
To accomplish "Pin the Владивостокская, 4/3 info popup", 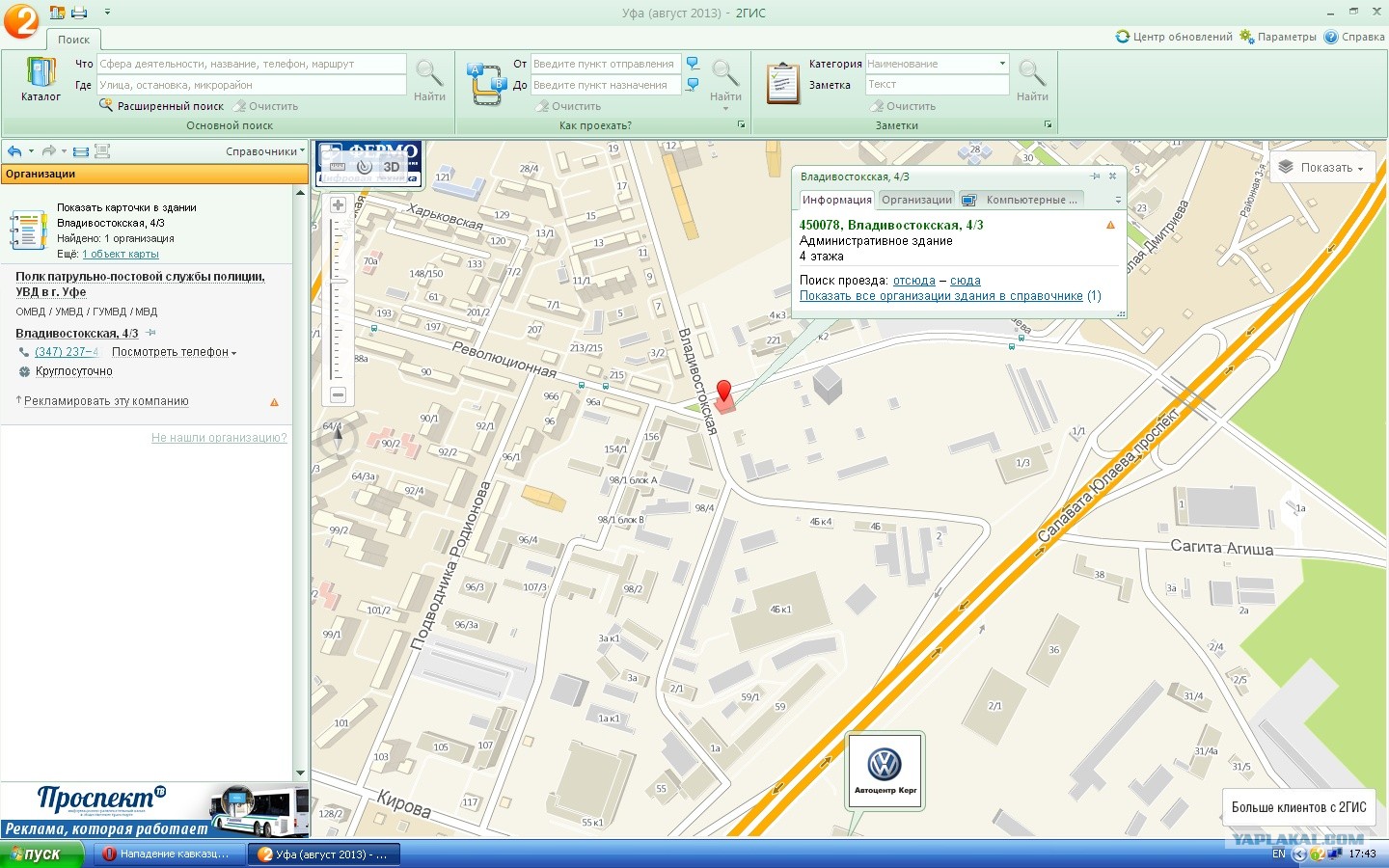I will tap(1095, 176).
